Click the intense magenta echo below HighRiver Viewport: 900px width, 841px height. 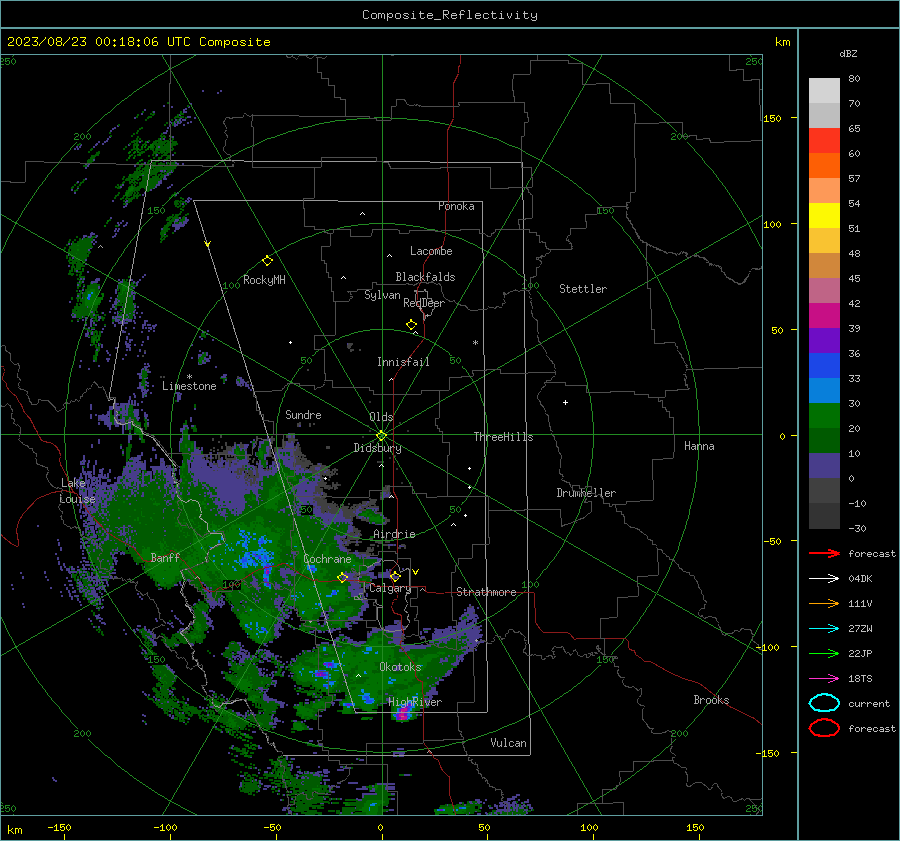click(404, 715)
